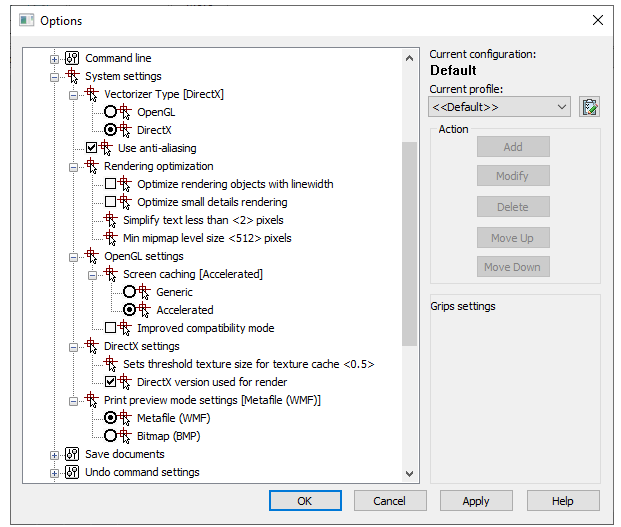Click the tree scrollbar down arrow

tap(410, 473)
